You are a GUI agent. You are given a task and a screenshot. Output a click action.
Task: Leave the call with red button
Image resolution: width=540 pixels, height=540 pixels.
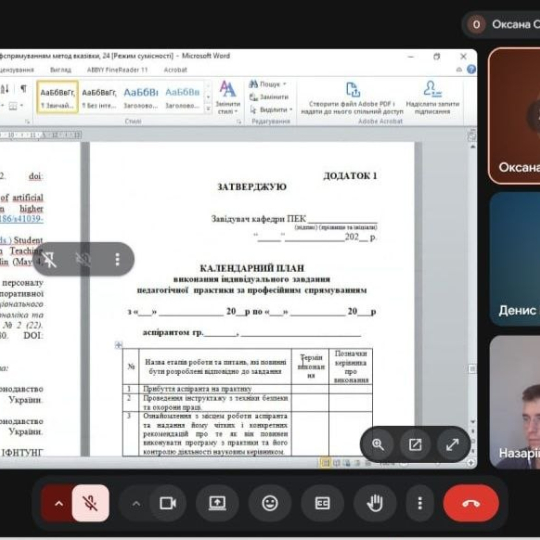[471, 503]
